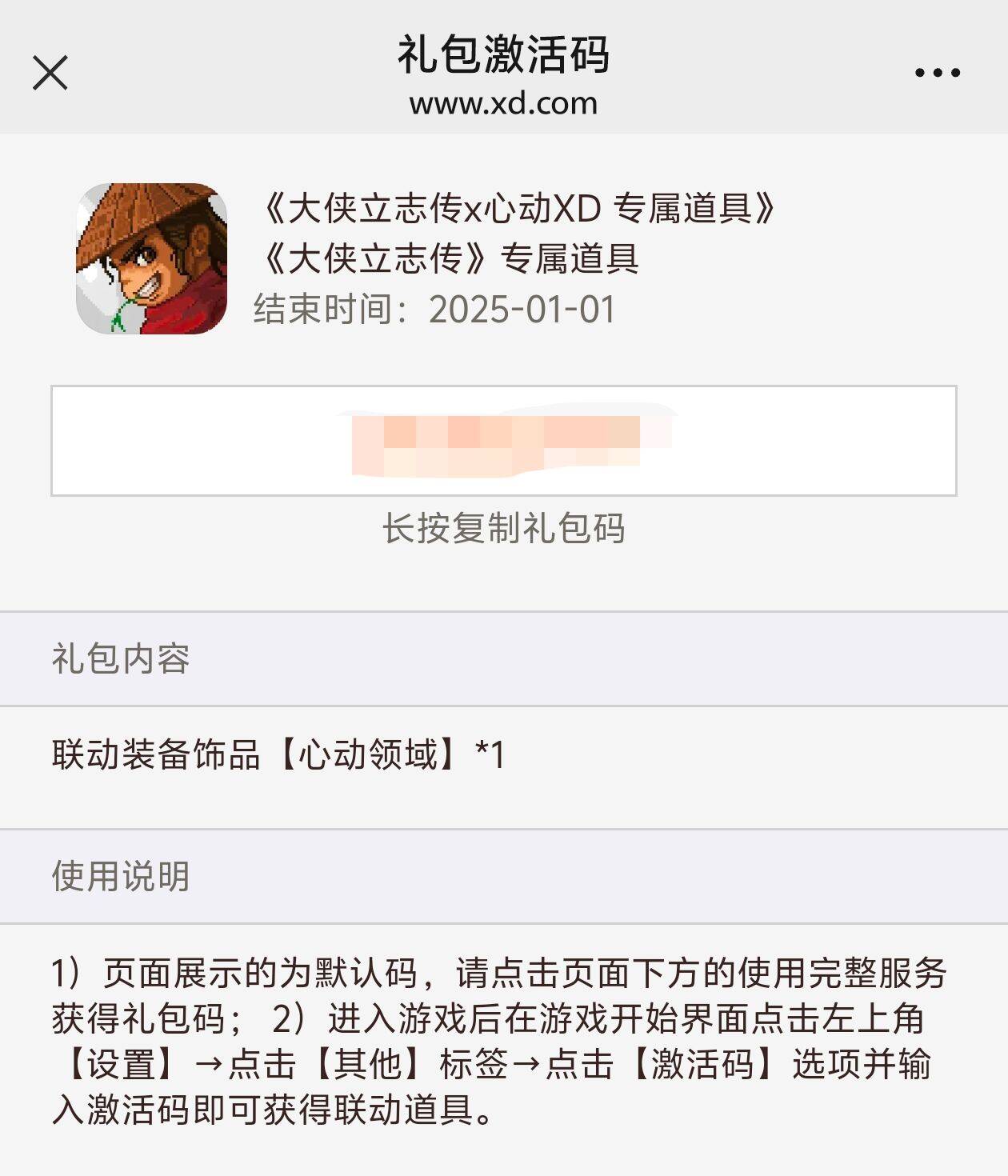The height and width of the screenshot is (1176, 1008).
Task: Tap the 大侠立志传 game app icon
Action: coord(151,258)
